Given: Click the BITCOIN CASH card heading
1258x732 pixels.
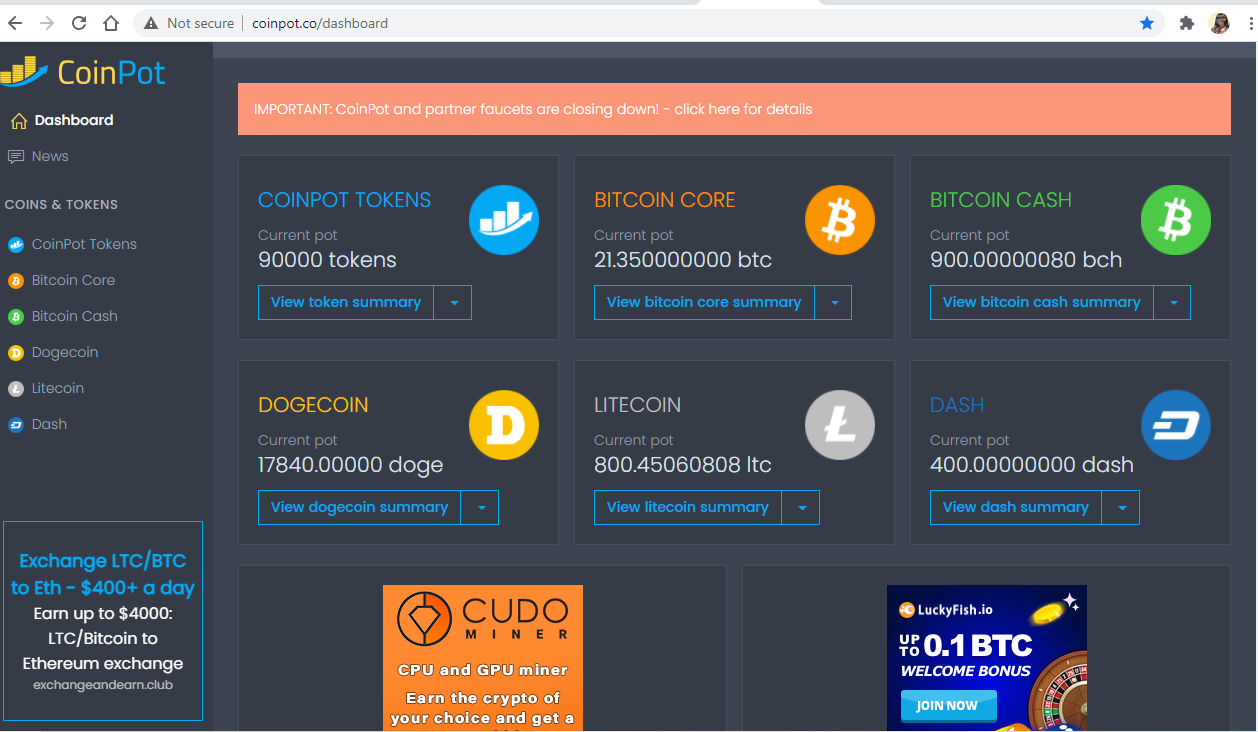Looking at the screenshot, I should [1001, 200].
